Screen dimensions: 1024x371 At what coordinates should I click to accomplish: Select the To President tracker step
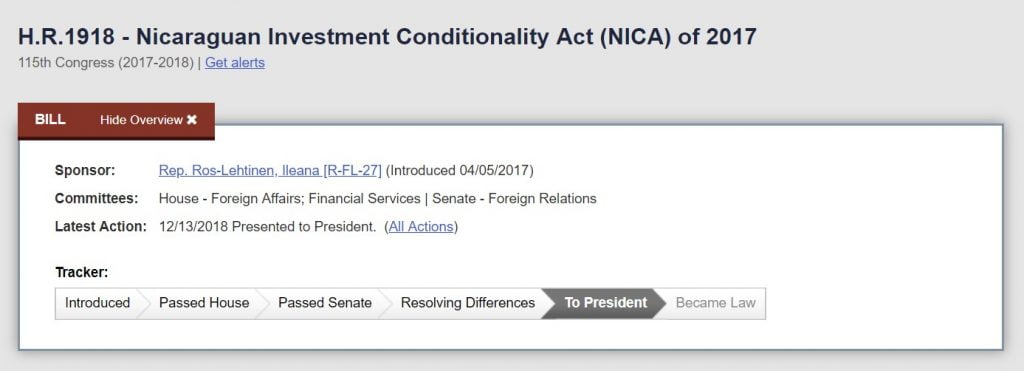tap(605, 303)
